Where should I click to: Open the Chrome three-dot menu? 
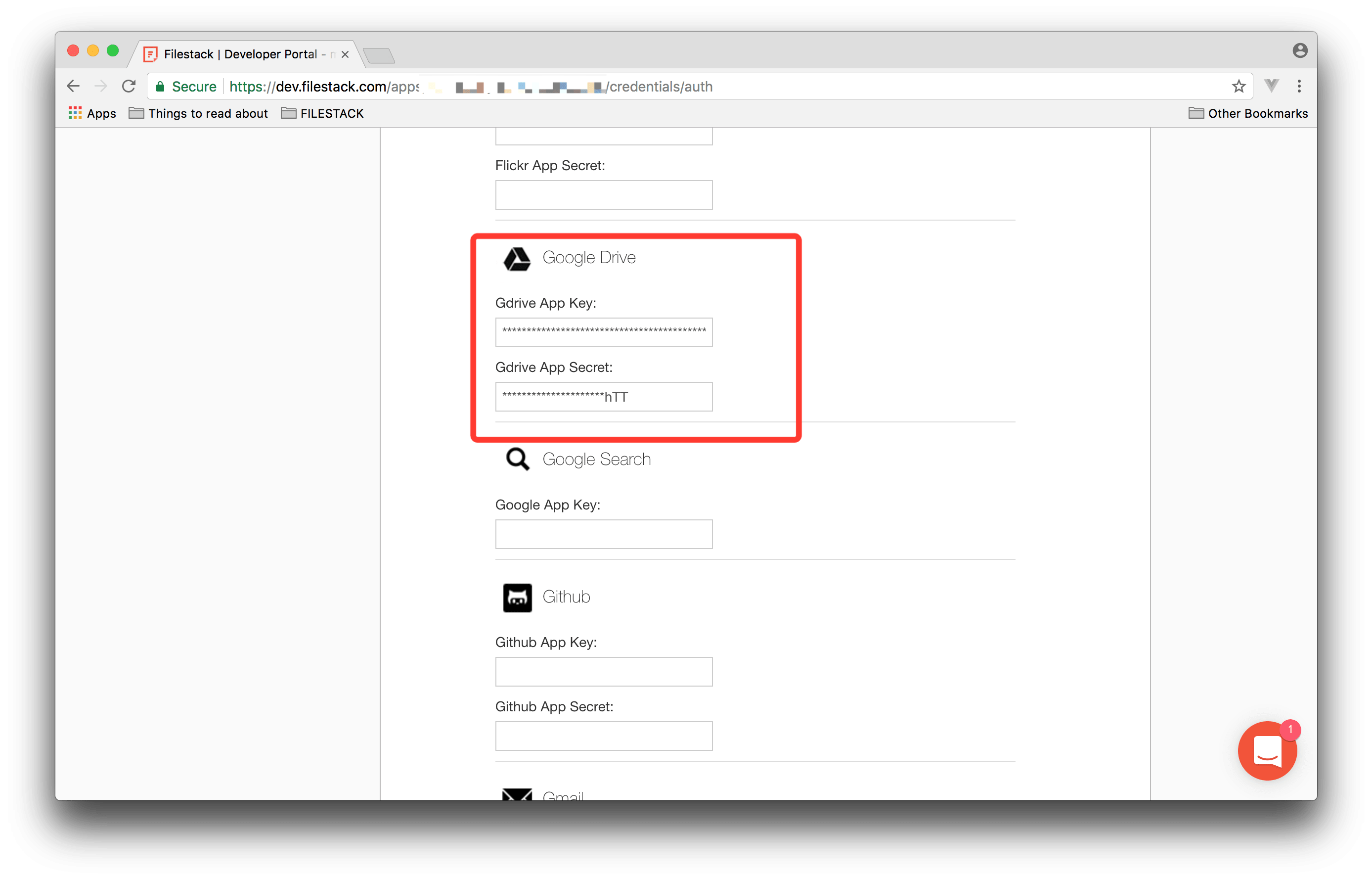click(x=1299, y=86)
